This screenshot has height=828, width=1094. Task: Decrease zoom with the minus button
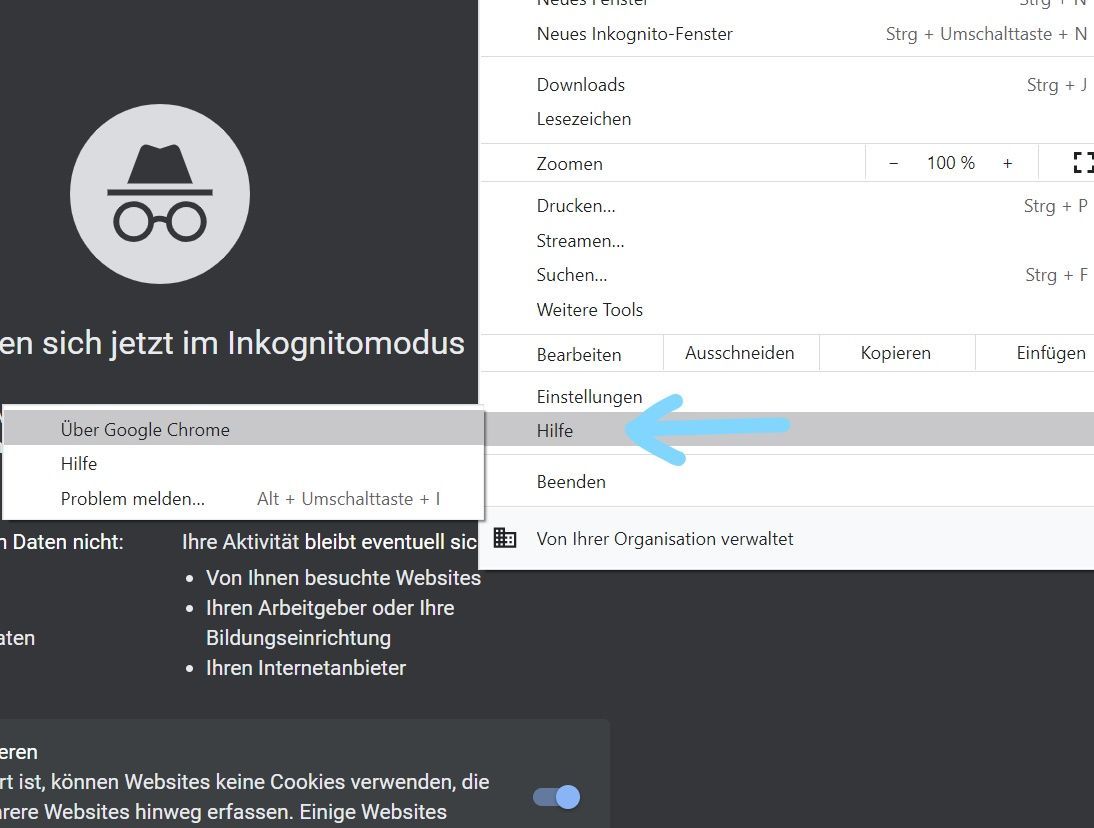click(893, 163)
